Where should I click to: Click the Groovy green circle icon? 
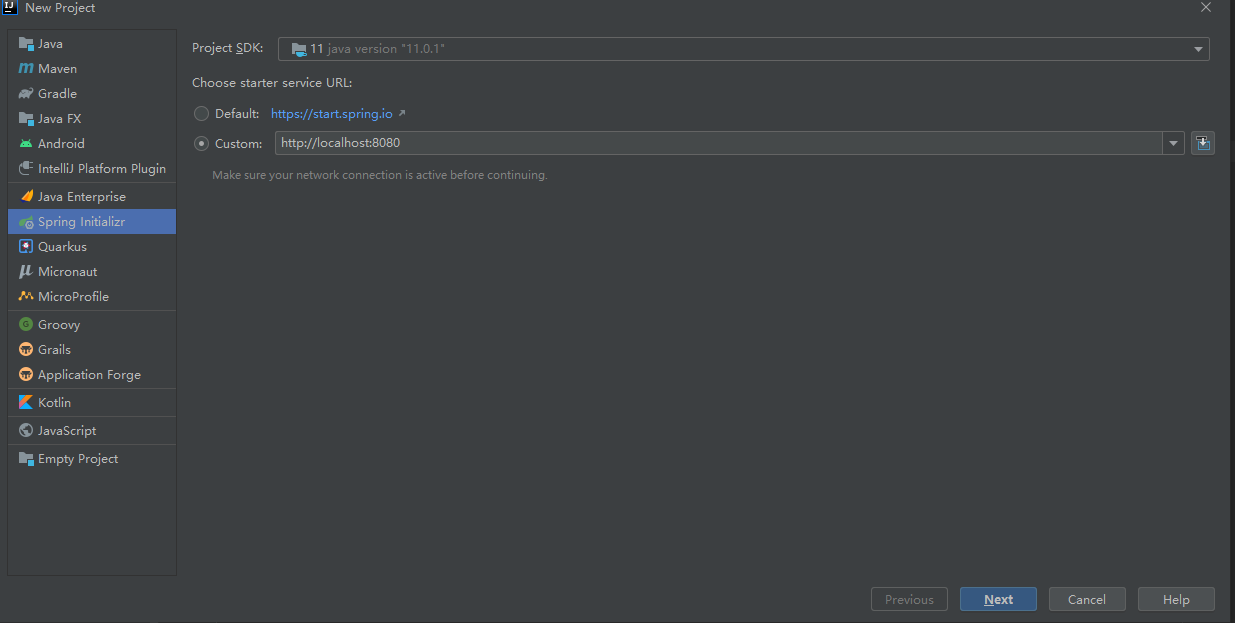pyautogui.click(x=26, y=325)
